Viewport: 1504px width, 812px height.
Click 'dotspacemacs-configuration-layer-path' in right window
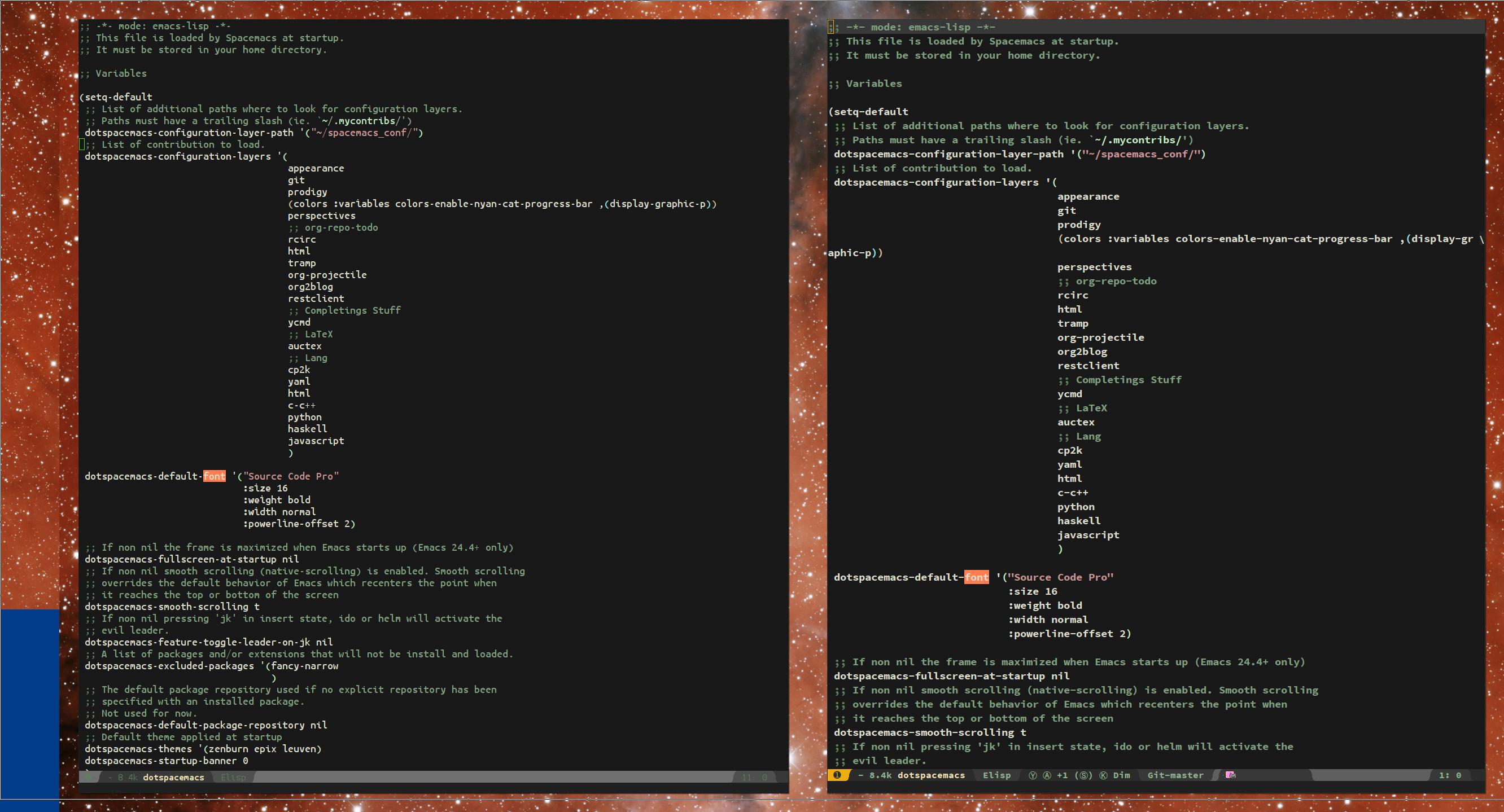click(x=949, y=154)
